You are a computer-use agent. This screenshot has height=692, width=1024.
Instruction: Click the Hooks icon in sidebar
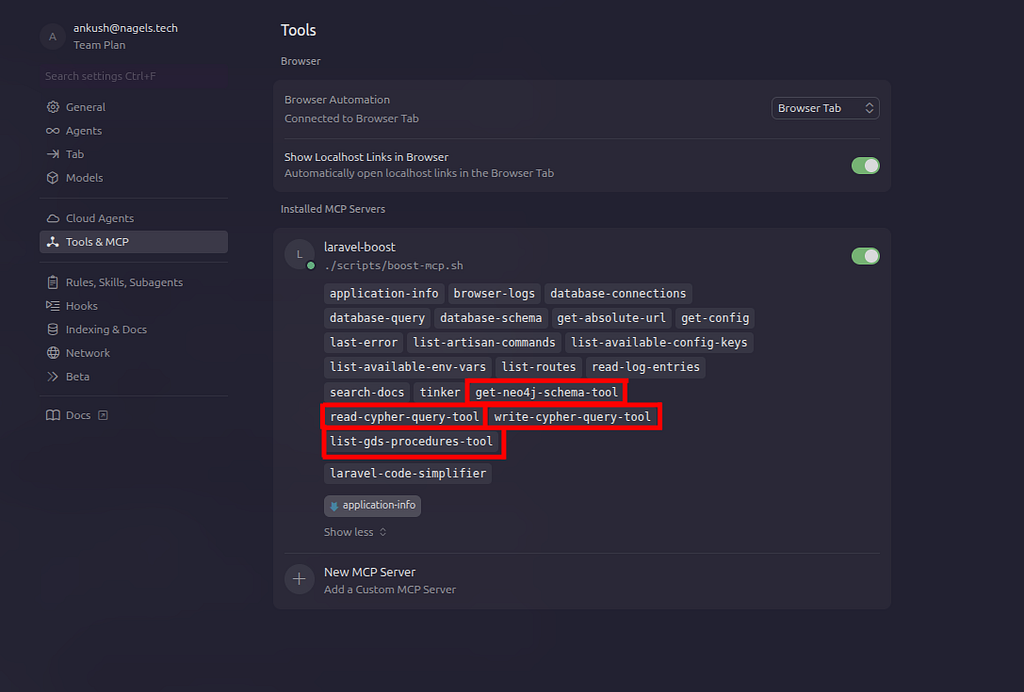tap(53, 306)
